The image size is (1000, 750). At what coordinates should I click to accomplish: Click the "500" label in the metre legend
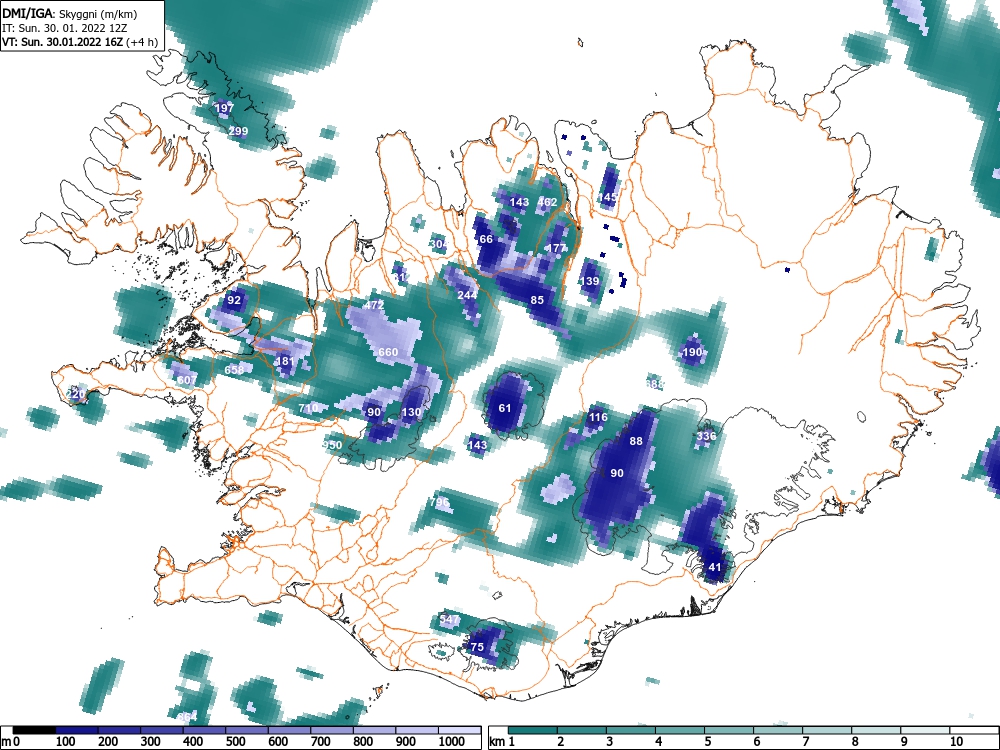(x=235, y=742)
